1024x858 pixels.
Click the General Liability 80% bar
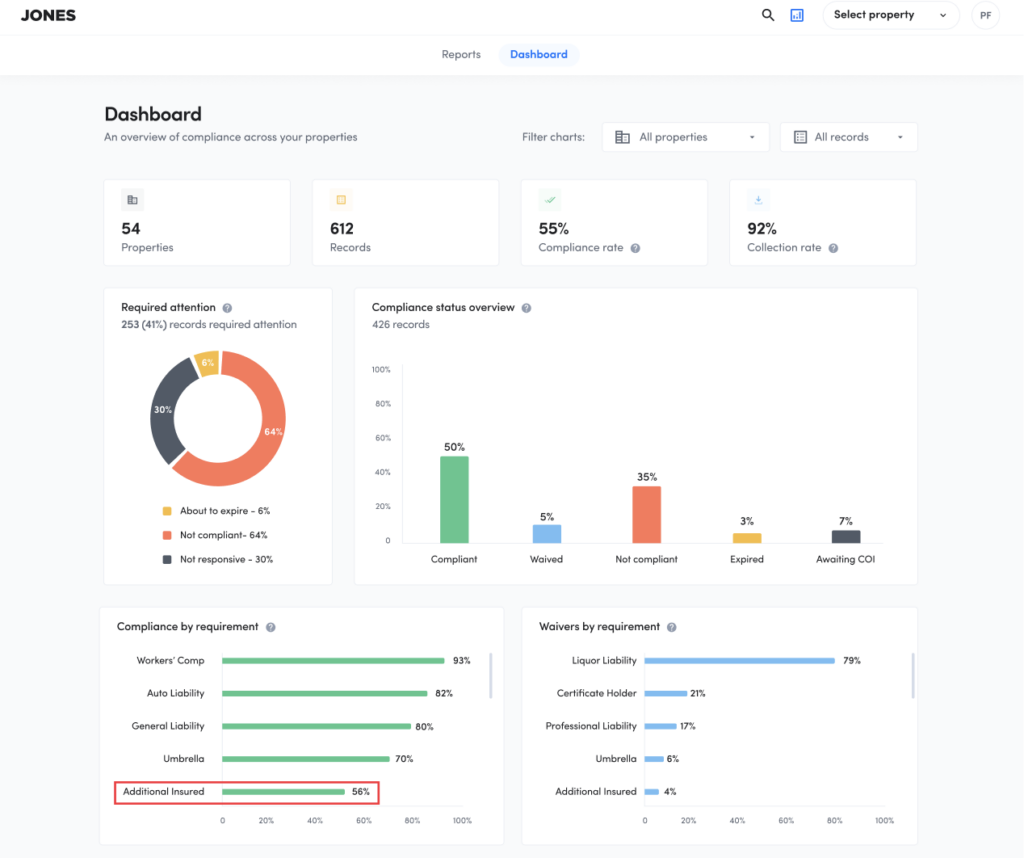click(x=316, y=726)
